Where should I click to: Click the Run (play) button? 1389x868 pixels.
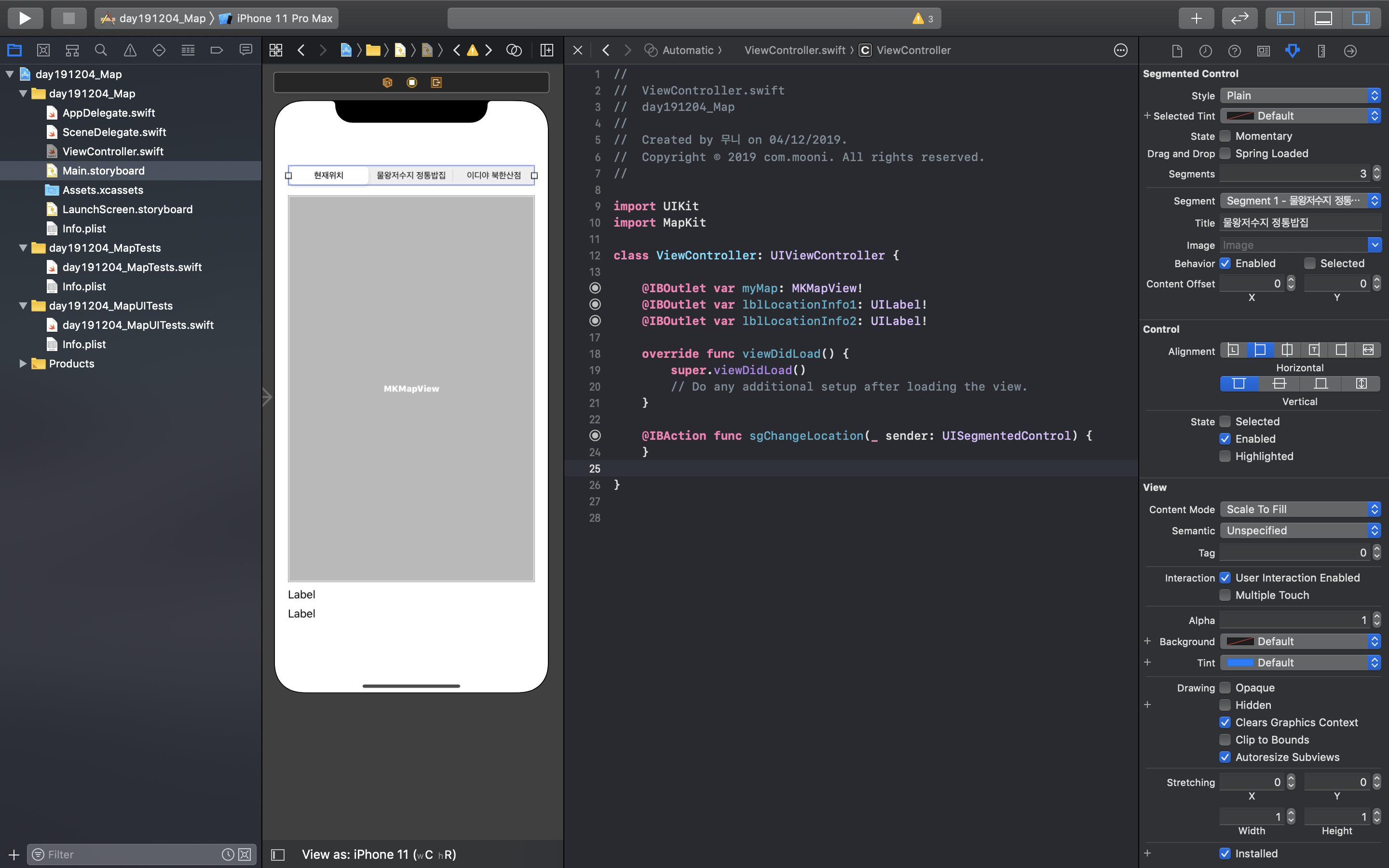(25, 18)
